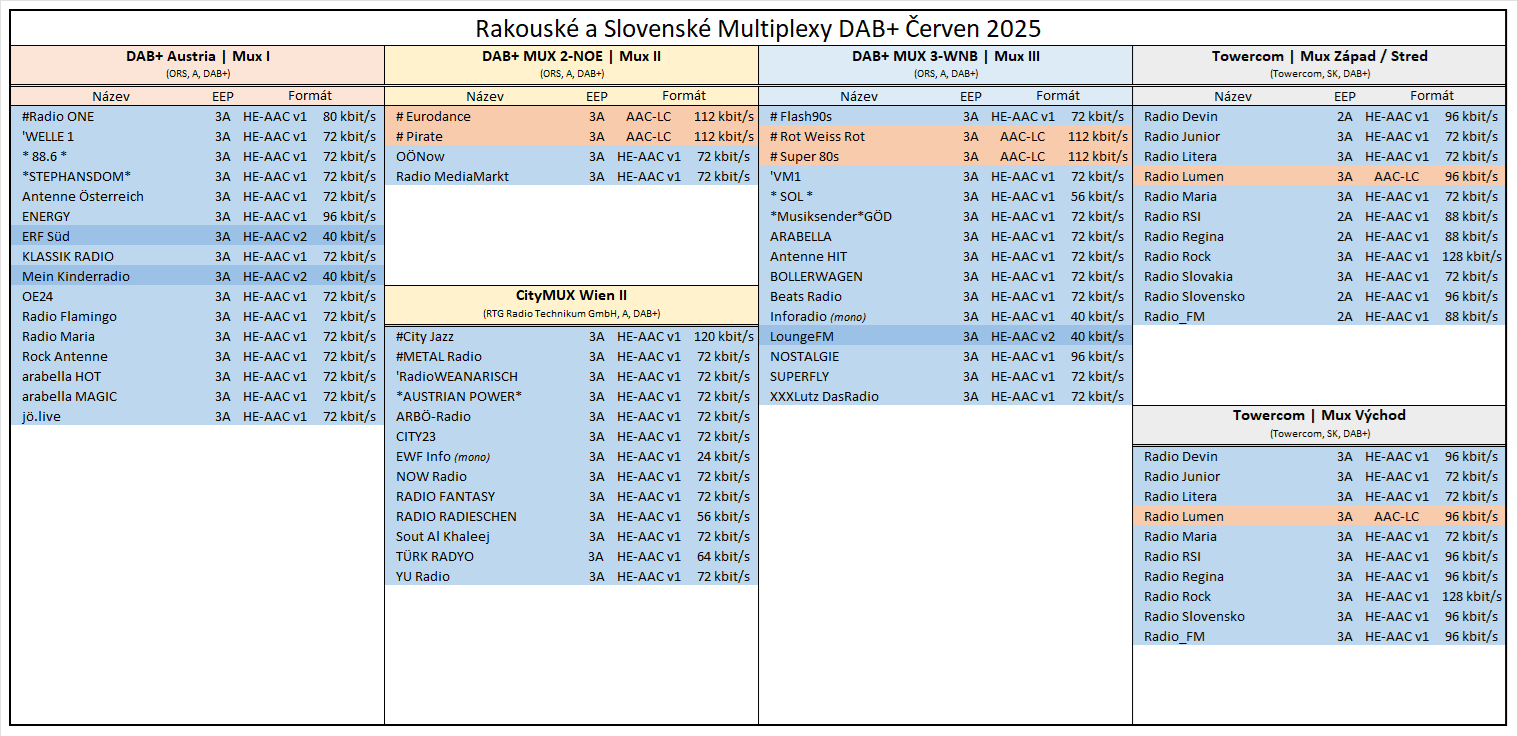Click '# Rot Weiss Rot' station name
Screen dimensions: 1517x736
[817, 136]
